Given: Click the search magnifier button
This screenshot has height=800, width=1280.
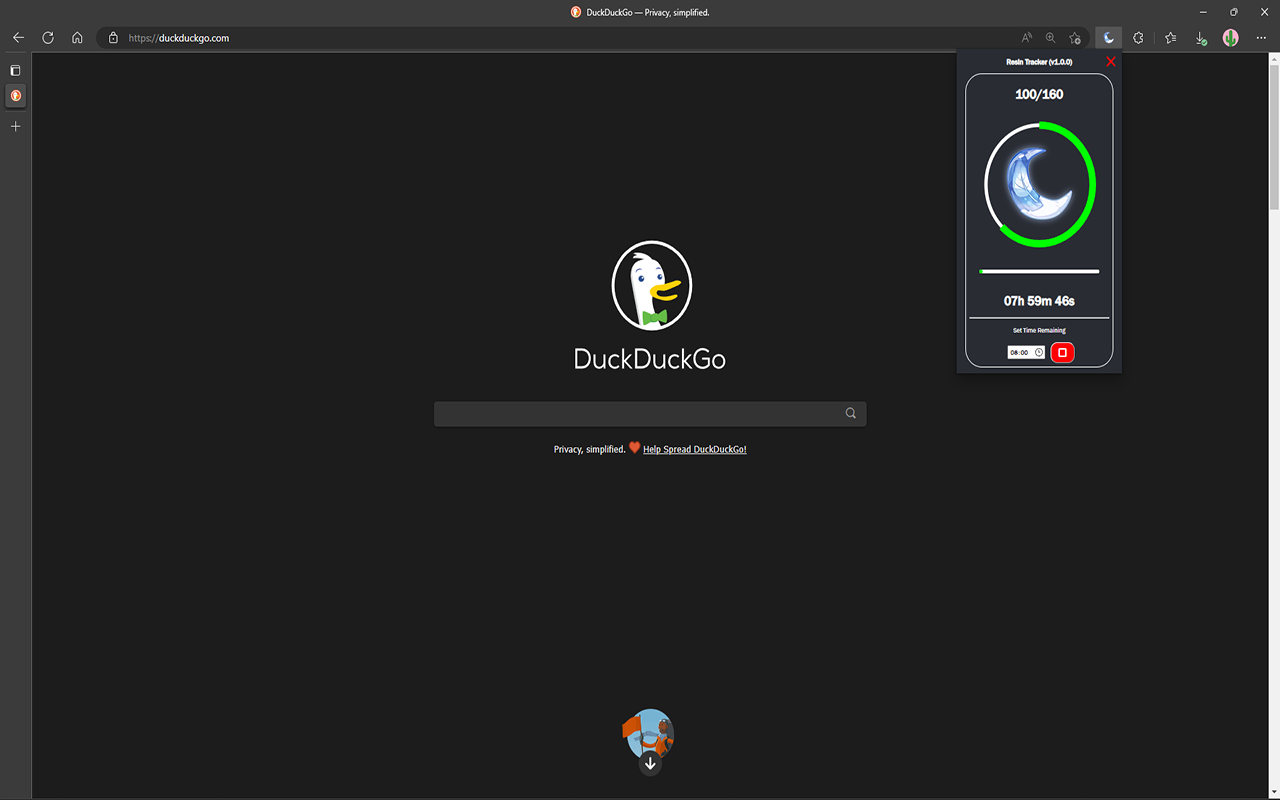Looking at the screenshot, I should coord(851,414).
